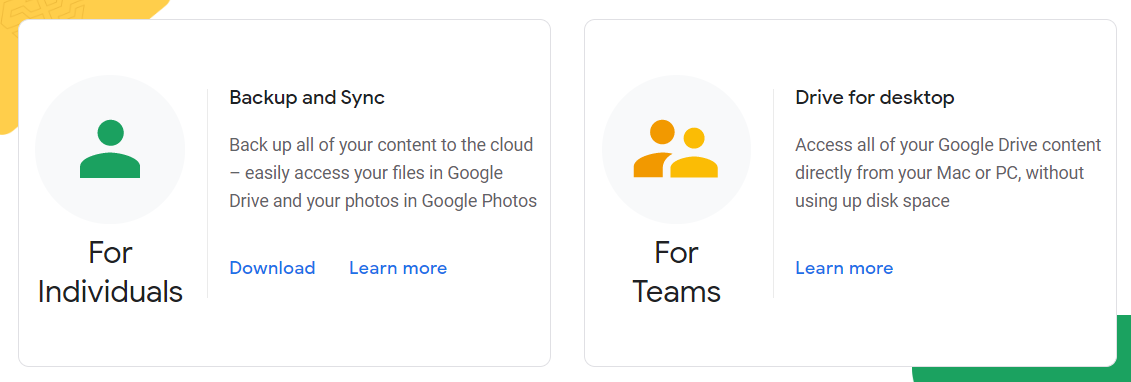Open Learn more for Drive for desktop
The height and width of the screenshot is (382, 1131).
point(844,268)
